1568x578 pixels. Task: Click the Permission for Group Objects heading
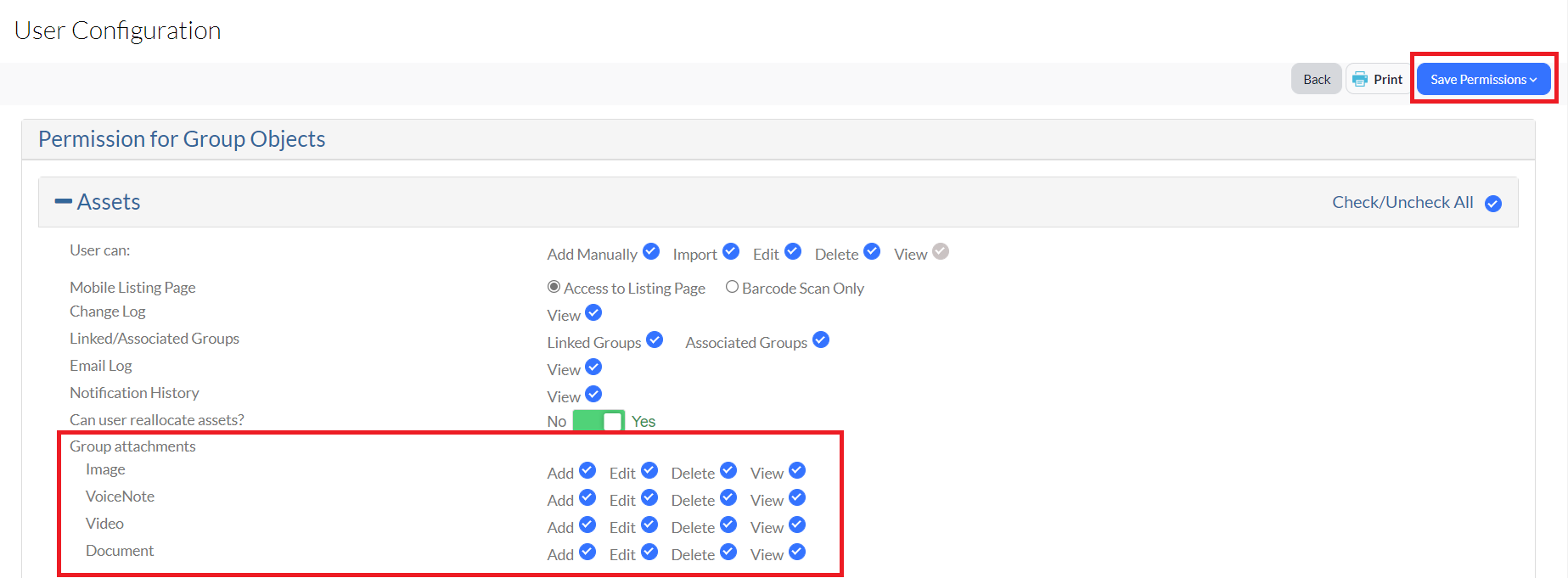click(182, 139)
